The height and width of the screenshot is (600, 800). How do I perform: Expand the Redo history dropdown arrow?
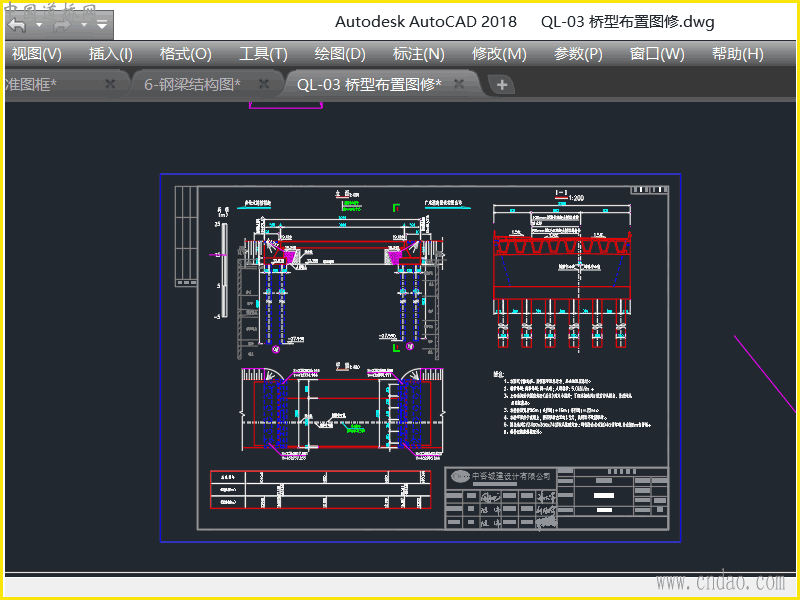pyautogui.click(x=84, y=24)
